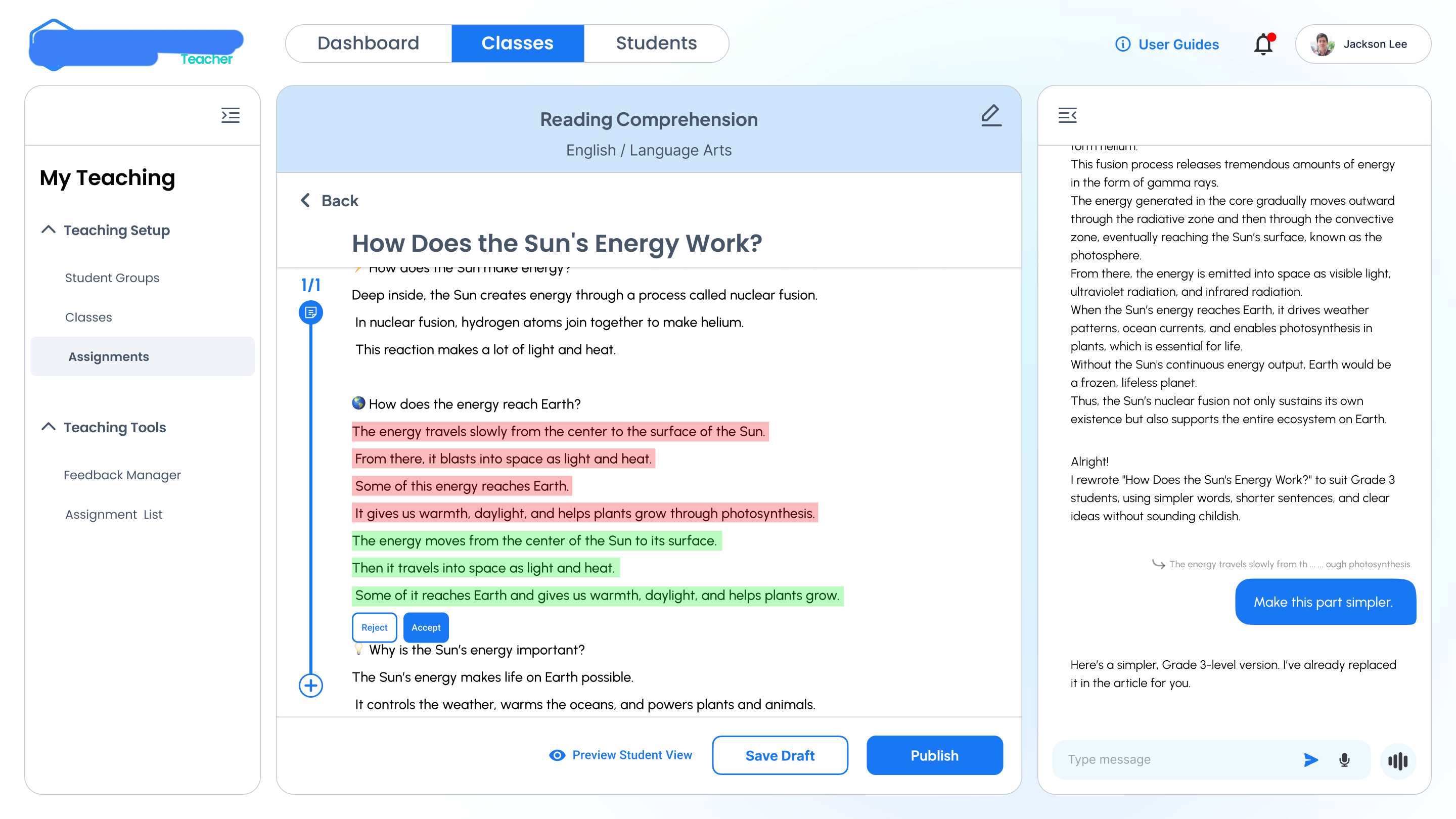Collapse the Teaching Setup section

[x=49, y=230]
